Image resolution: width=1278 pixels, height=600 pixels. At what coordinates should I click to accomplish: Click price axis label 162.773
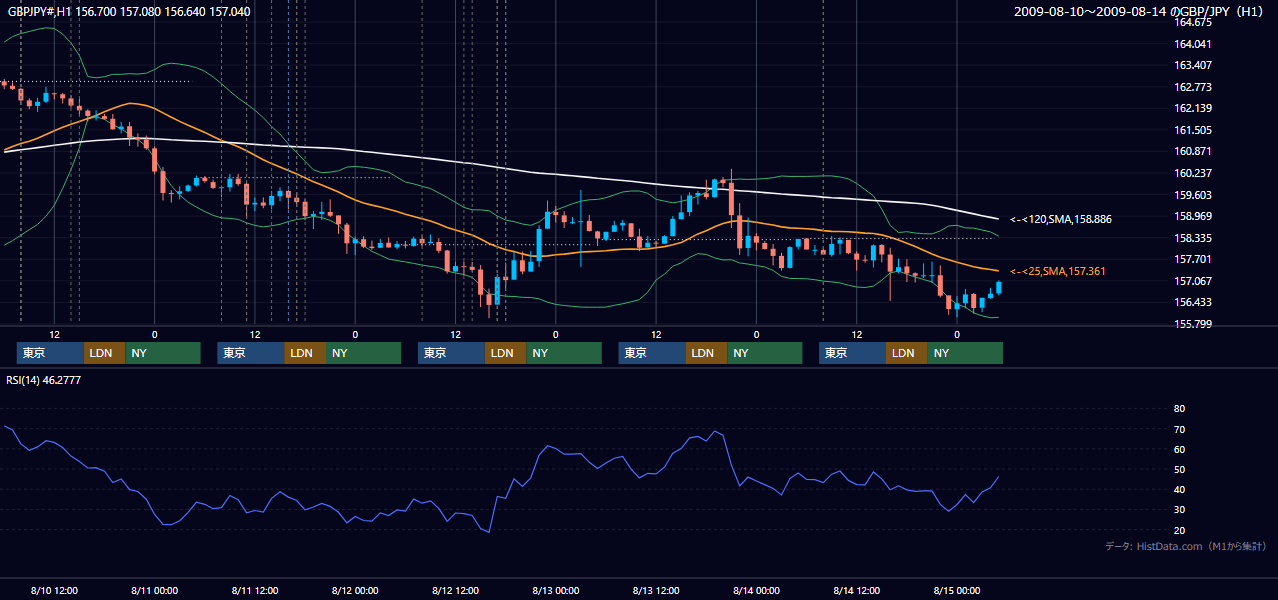click(x=1193, y=87)
